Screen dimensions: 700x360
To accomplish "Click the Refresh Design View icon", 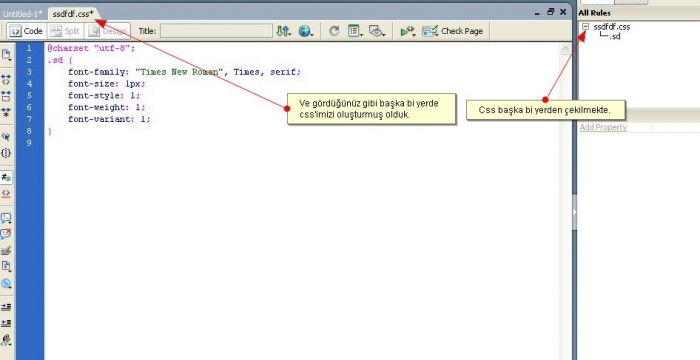I will tap(334, 31).
